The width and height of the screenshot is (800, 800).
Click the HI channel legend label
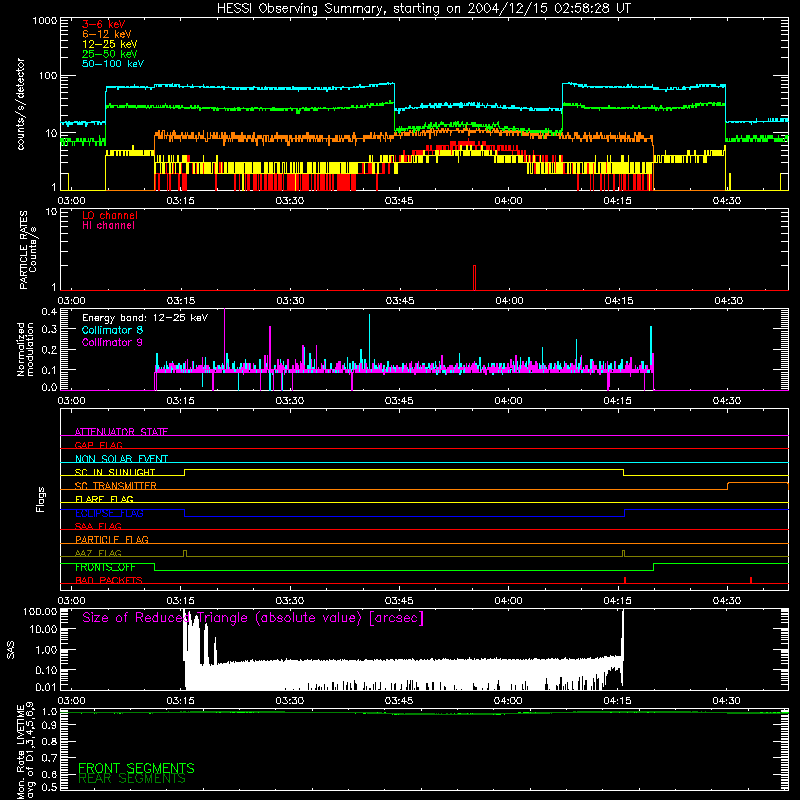[x=108, y=226]
